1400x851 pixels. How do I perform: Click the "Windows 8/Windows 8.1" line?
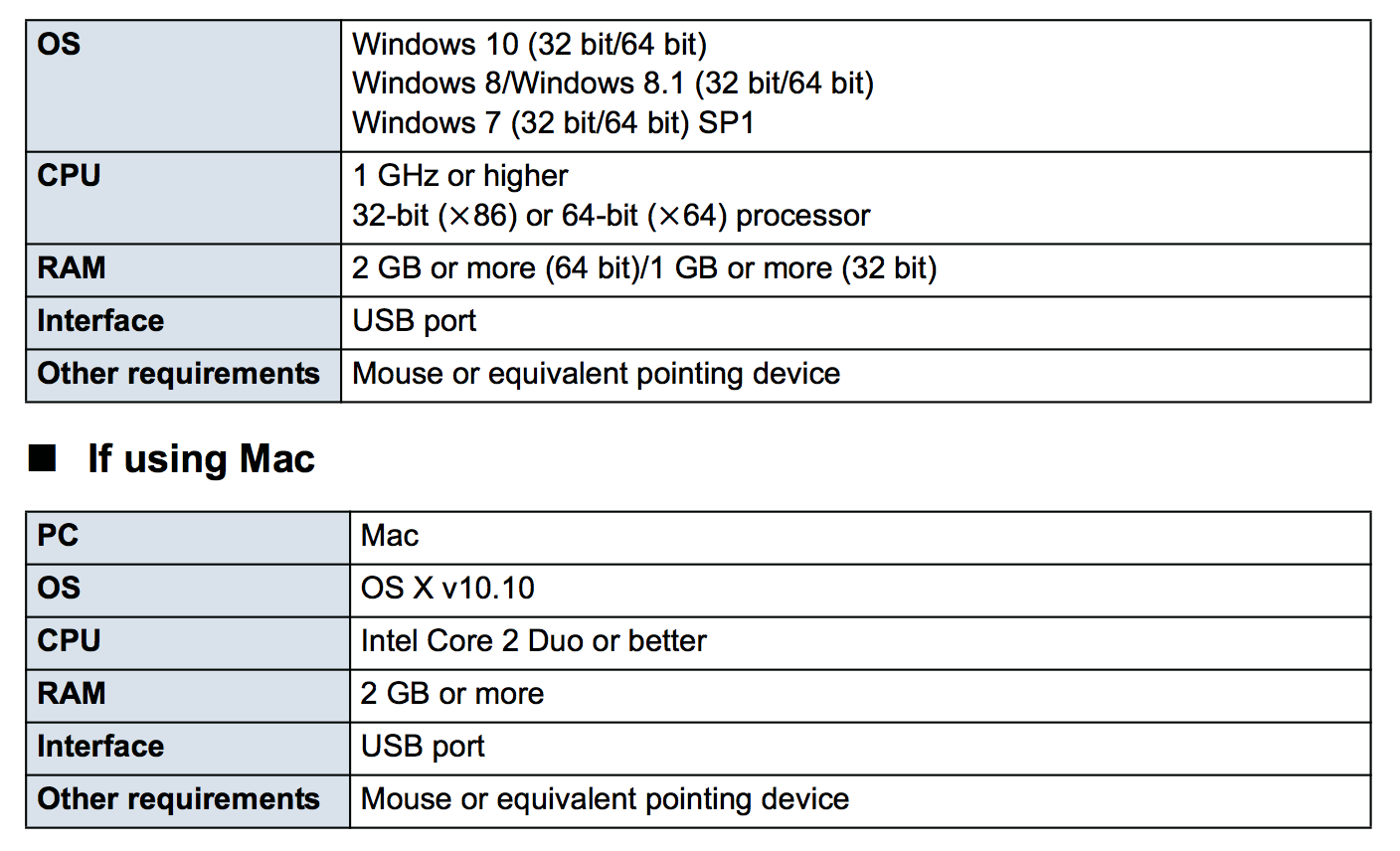click(612, 84)
